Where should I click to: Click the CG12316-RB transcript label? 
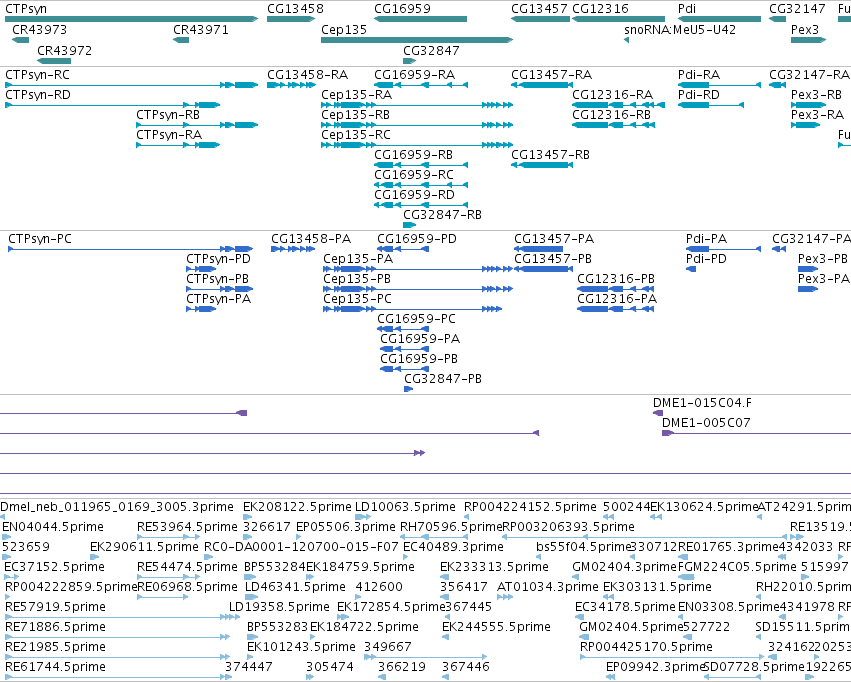(x=612, y=115)
